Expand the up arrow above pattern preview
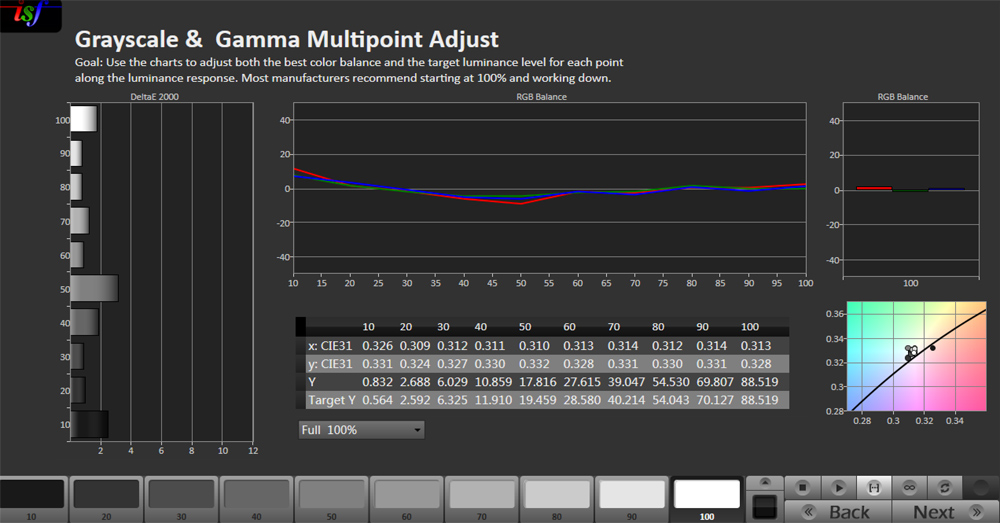 [763, 483]
